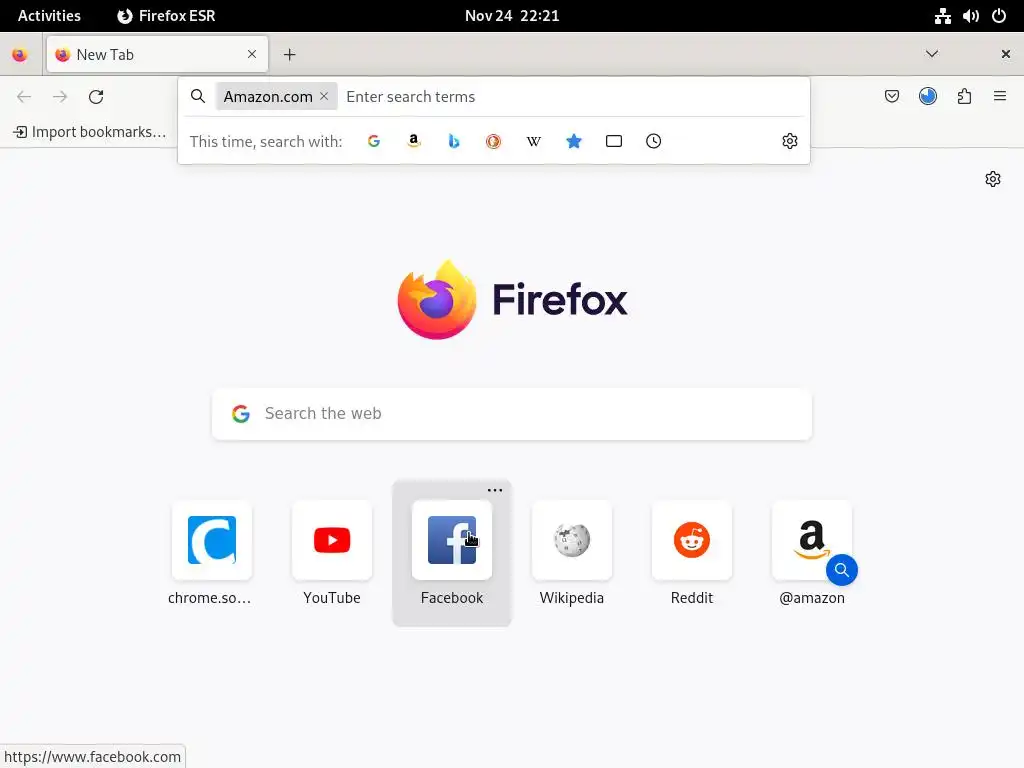
Task: Open Facebook tile's three-dot context menu
Action: click(495, 490)
